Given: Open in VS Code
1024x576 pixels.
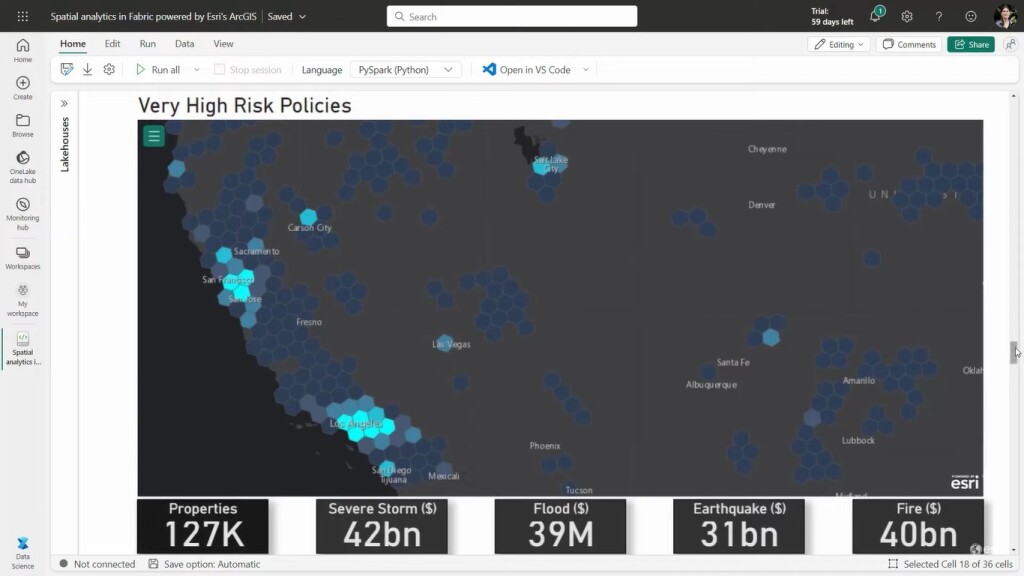Looking at the screenshot, I should [530, 69].
